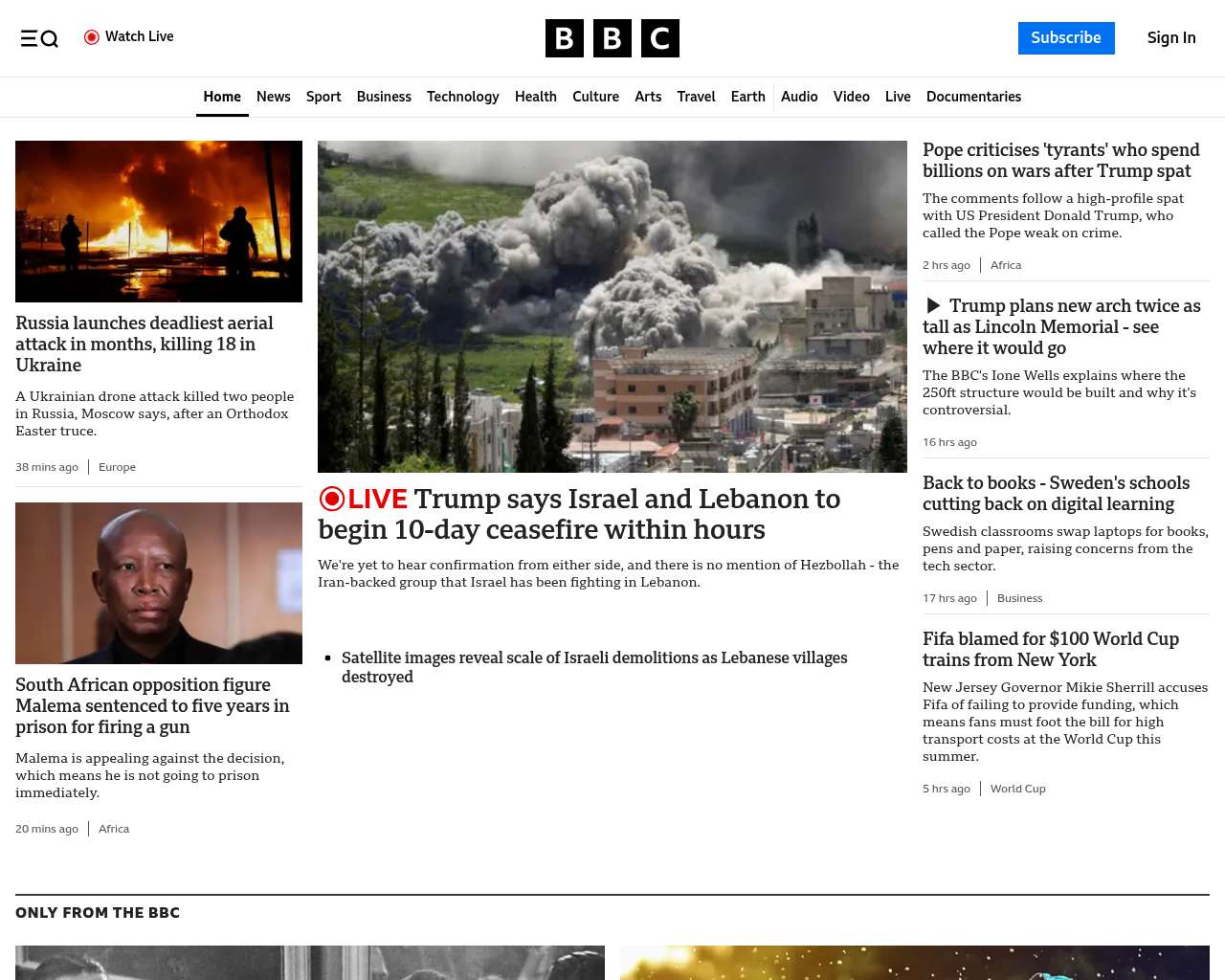Click the Europe tag under Russia story
1225x980 pixels.
click(x=117, y=467)
